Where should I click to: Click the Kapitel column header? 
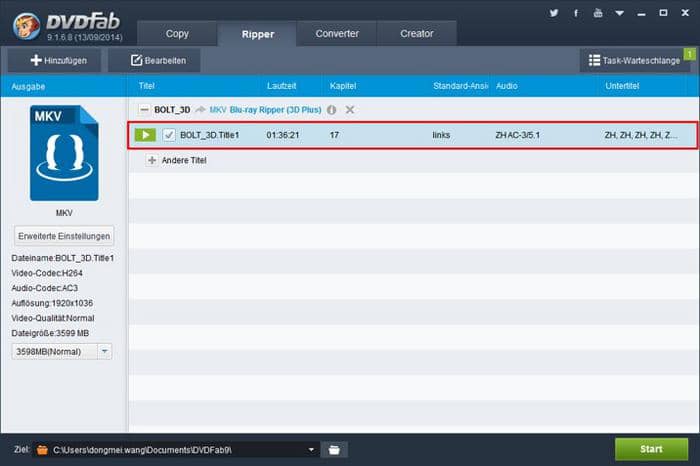click(343, 86)
